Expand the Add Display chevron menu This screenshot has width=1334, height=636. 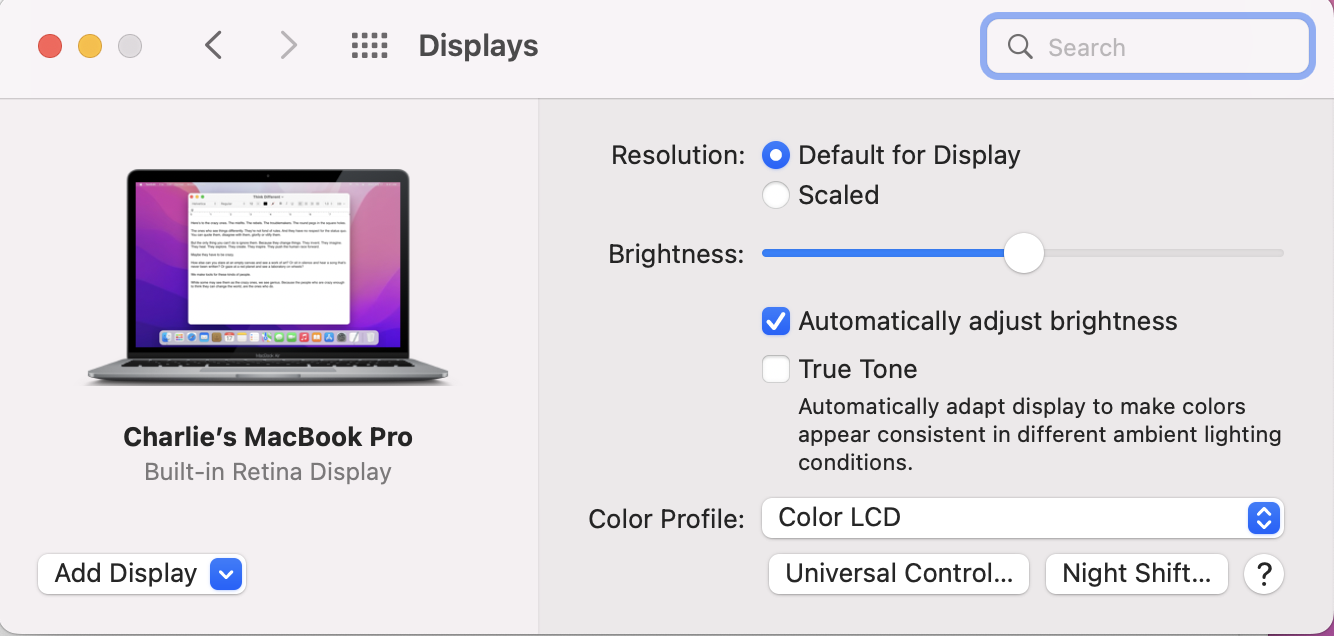tap(226, 573)
